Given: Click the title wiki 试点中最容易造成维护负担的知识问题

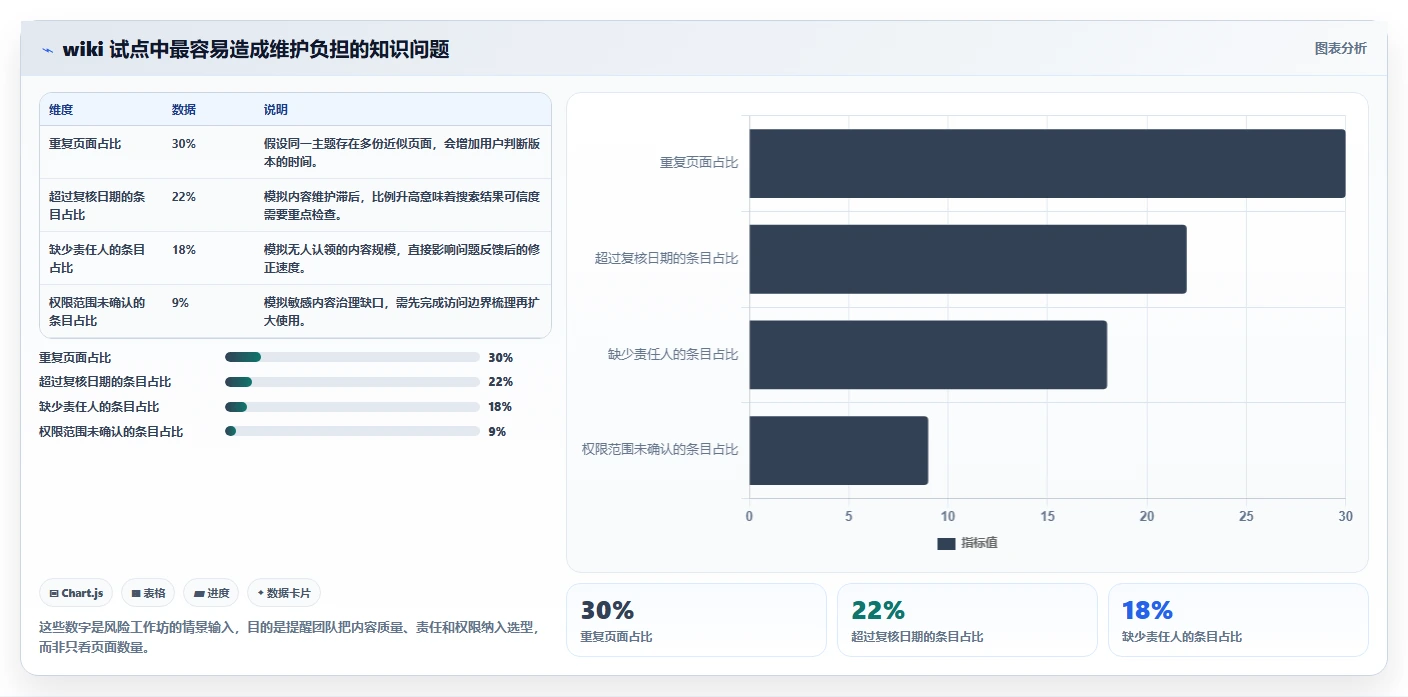Looking at the screenshot, I should pos(255,50).
